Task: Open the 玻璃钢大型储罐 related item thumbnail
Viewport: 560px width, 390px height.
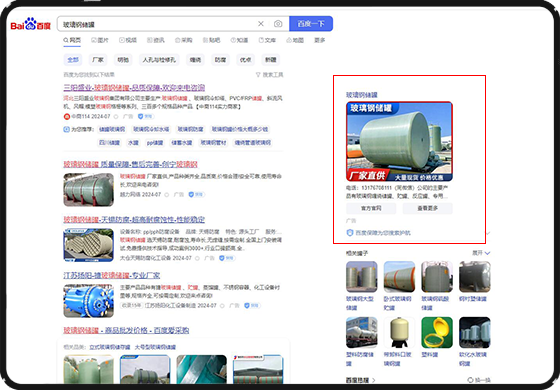Action: (361, 277)
